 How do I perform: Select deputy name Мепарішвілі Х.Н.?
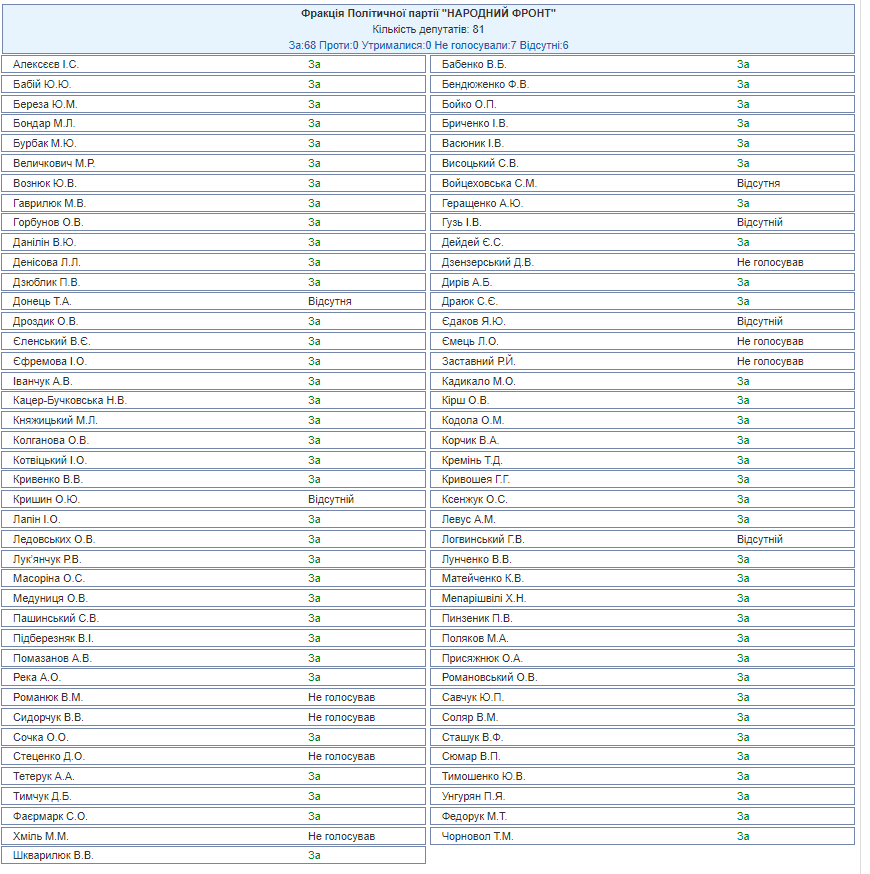point(484,598)
